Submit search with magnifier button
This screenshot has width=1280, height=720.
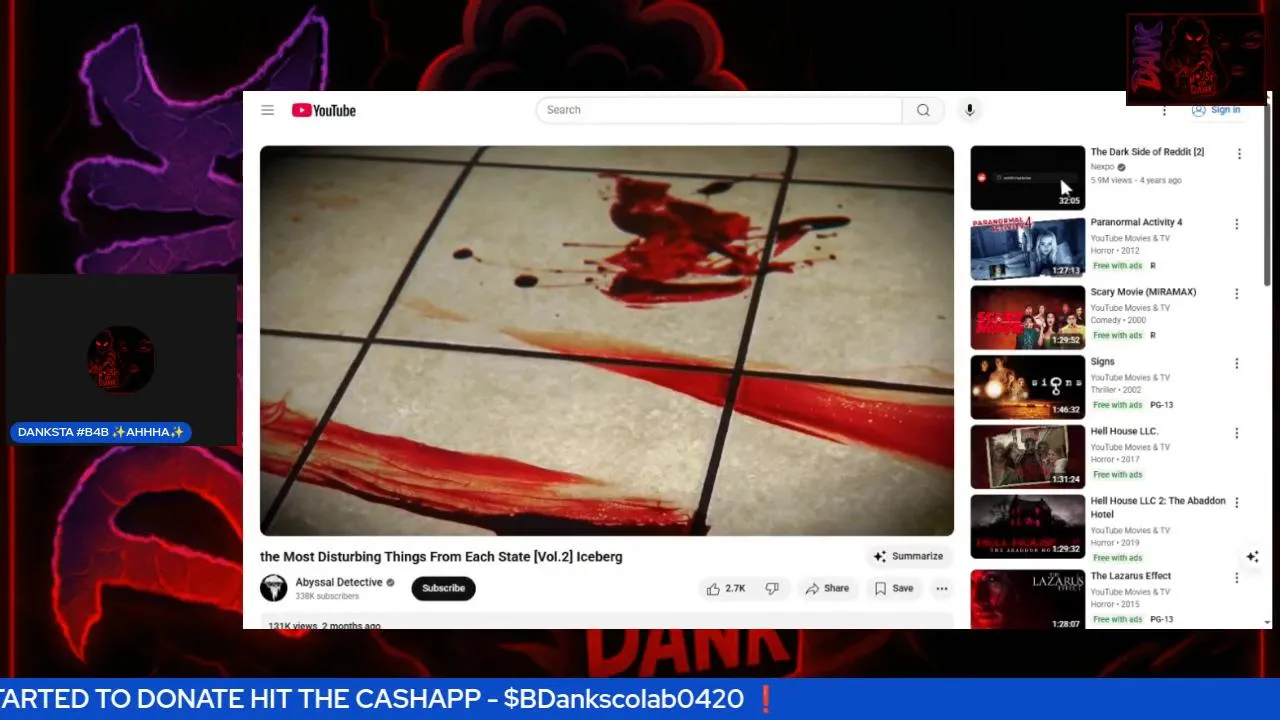923,110
